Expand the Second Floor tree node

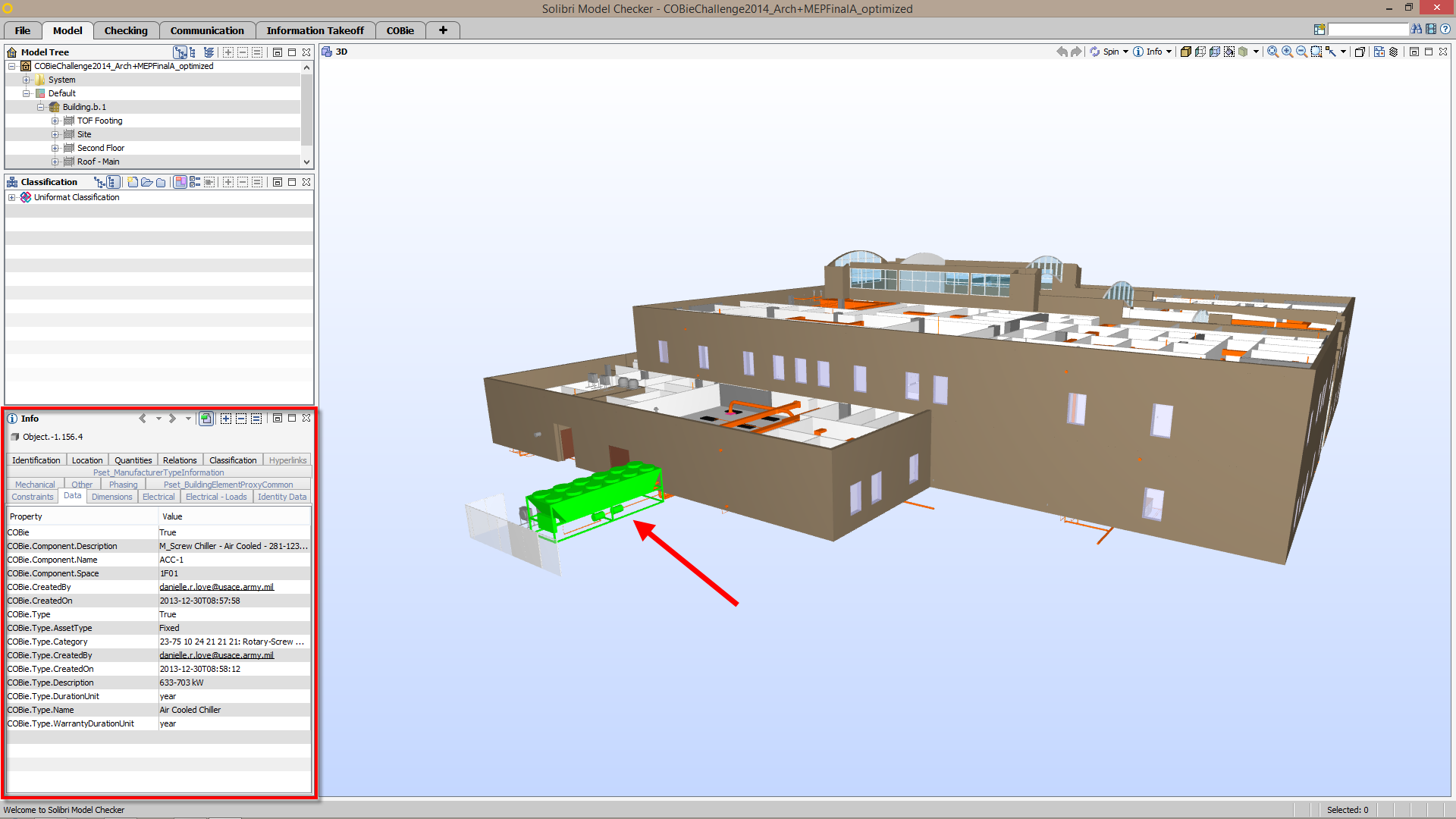(55, 148)
